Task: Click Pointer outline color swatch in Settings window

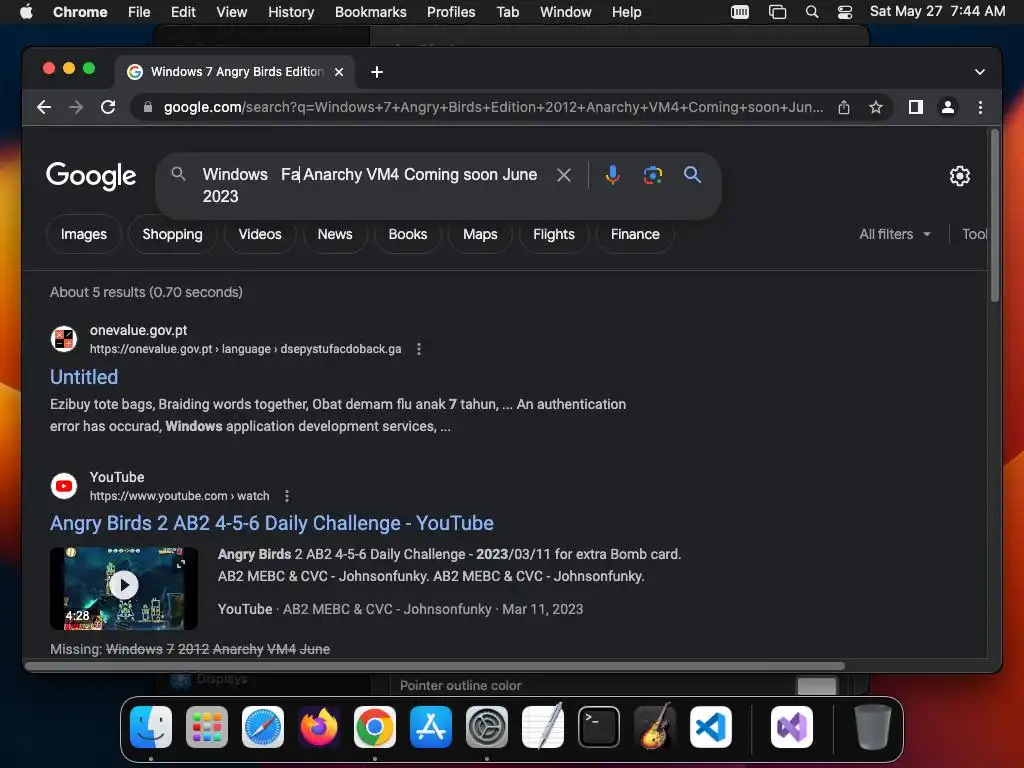Action: click(x=817, y=686)
